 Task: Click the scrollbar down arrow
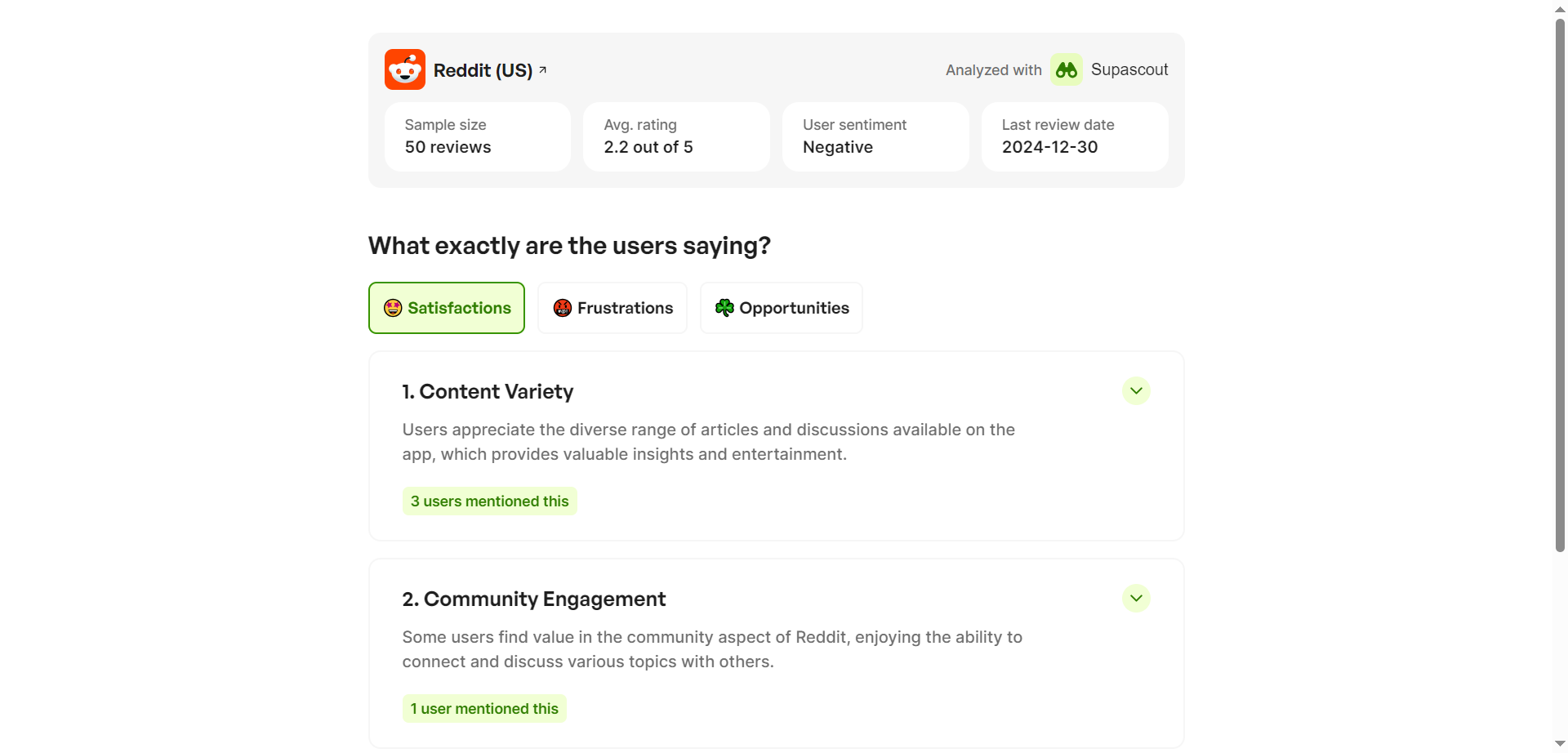pos(1560,744)
